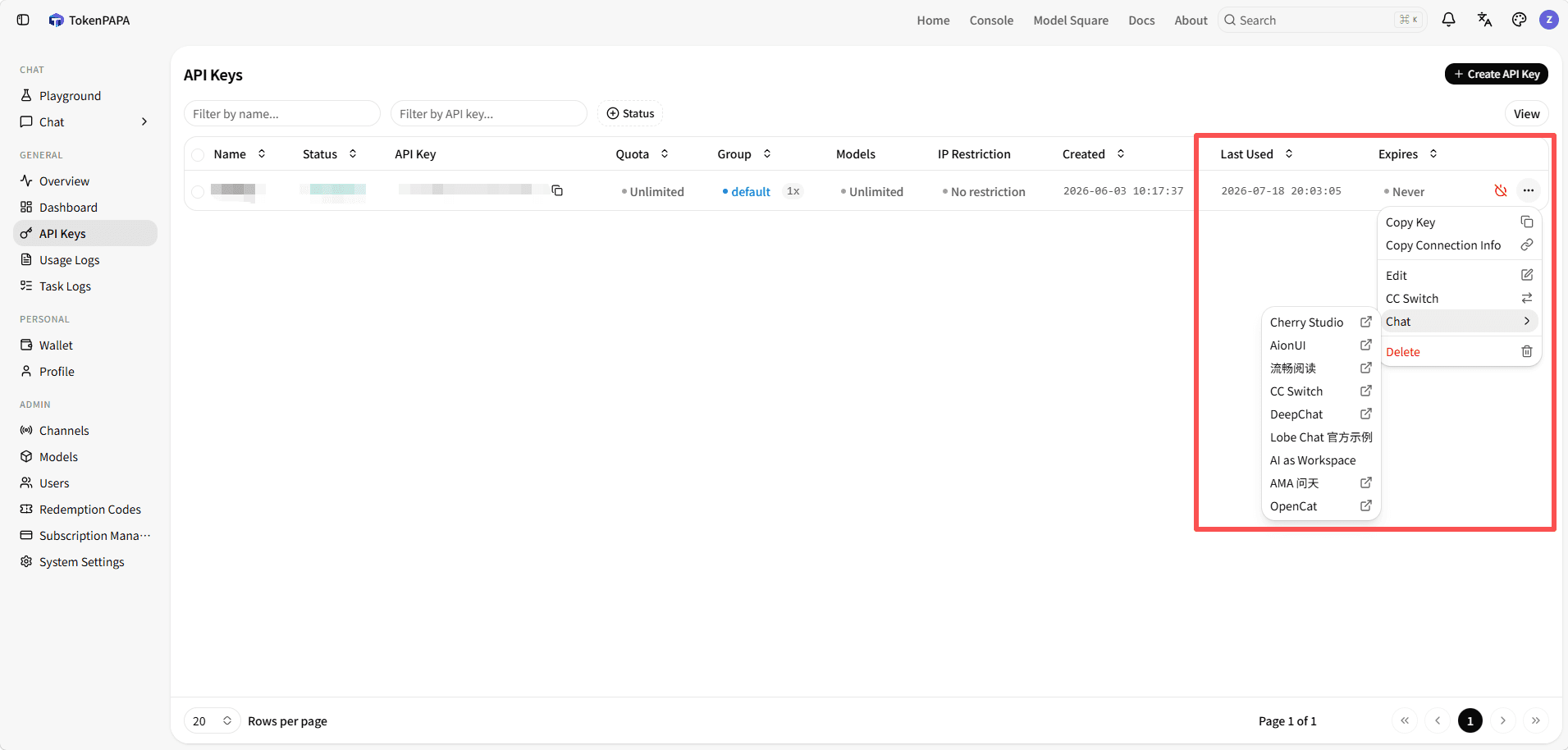Select Delete in the context menu

(1459, 351)
